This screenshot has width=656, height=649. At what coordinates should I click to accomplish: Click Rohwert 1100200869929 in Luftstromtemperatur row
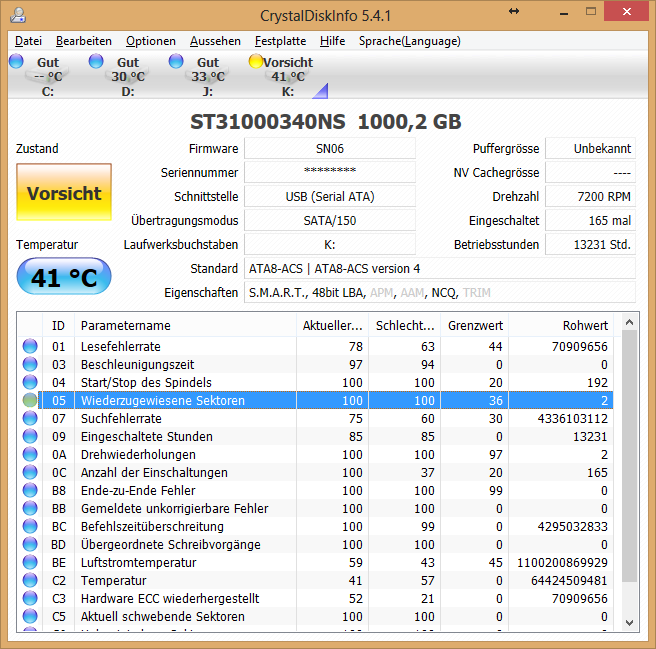[562, 562]
